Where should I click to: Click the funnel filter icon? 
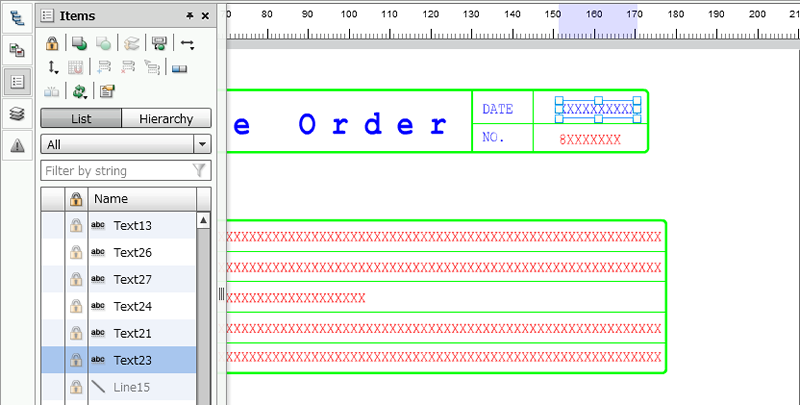point(199,170)
